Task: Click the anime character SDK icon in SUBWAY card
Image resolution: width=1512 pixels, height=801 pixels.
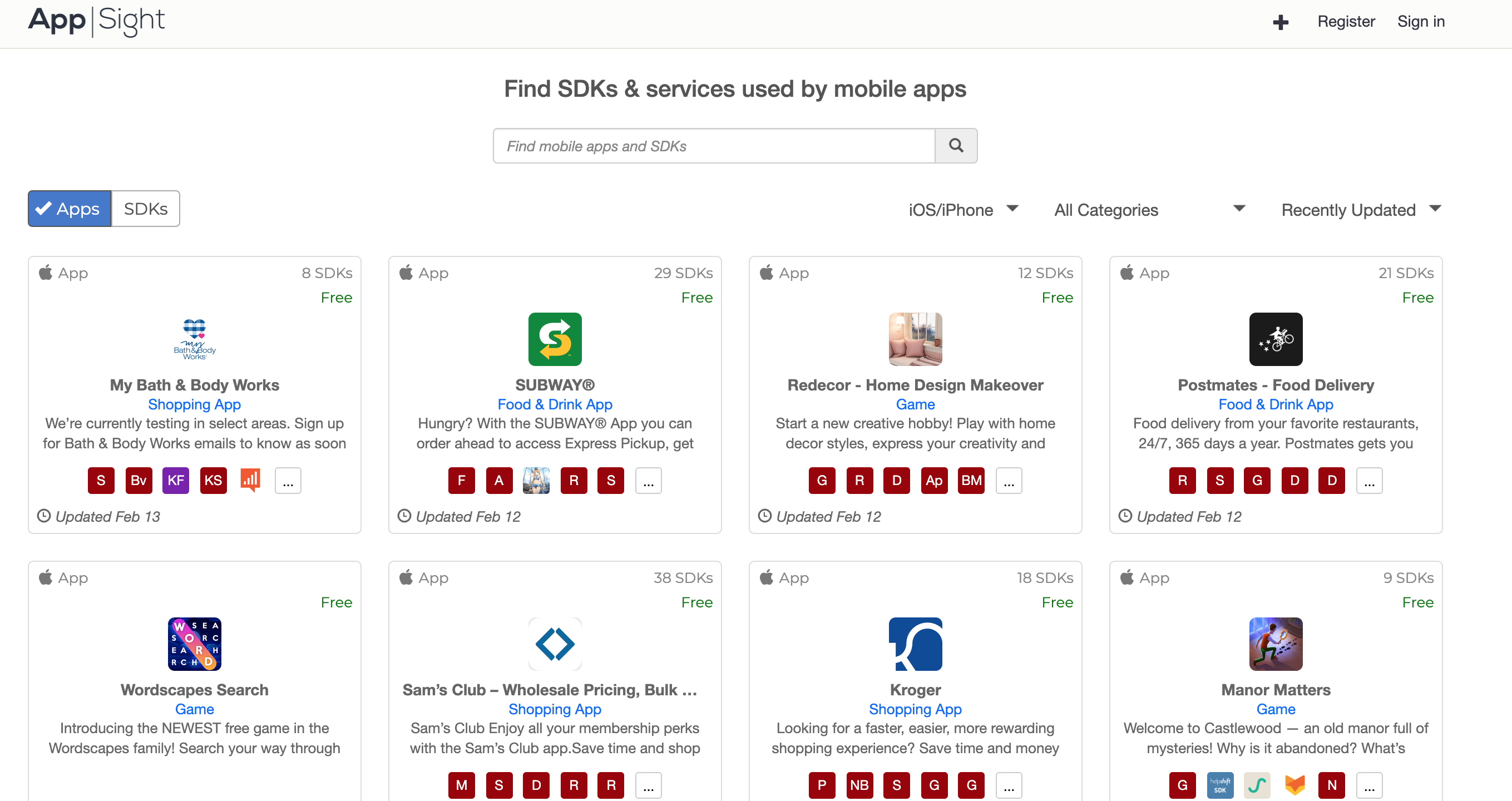Action: click(536, 481)
